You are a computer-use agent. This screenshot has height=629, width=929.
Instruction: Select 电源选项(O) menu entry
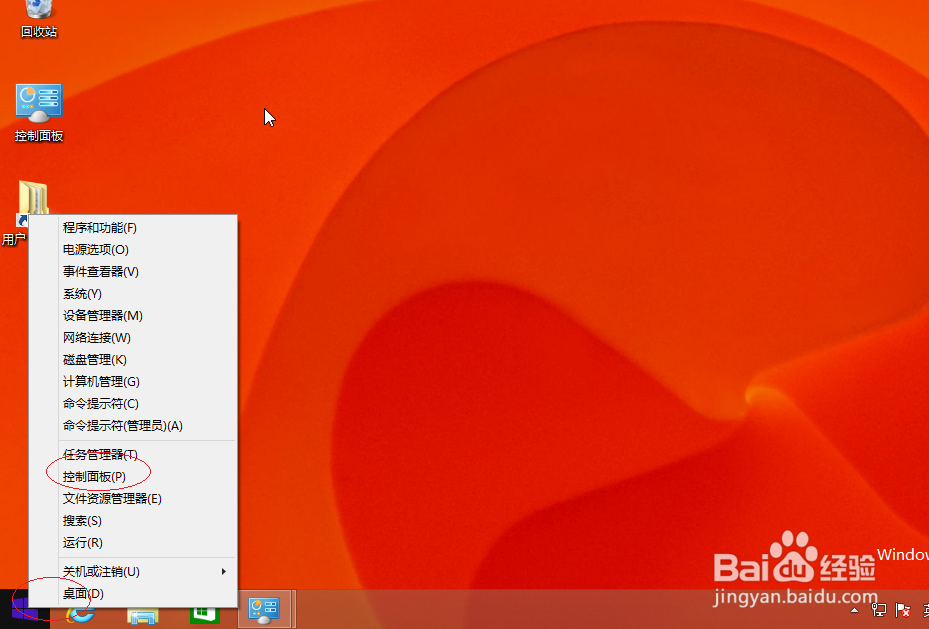(133, 250)
